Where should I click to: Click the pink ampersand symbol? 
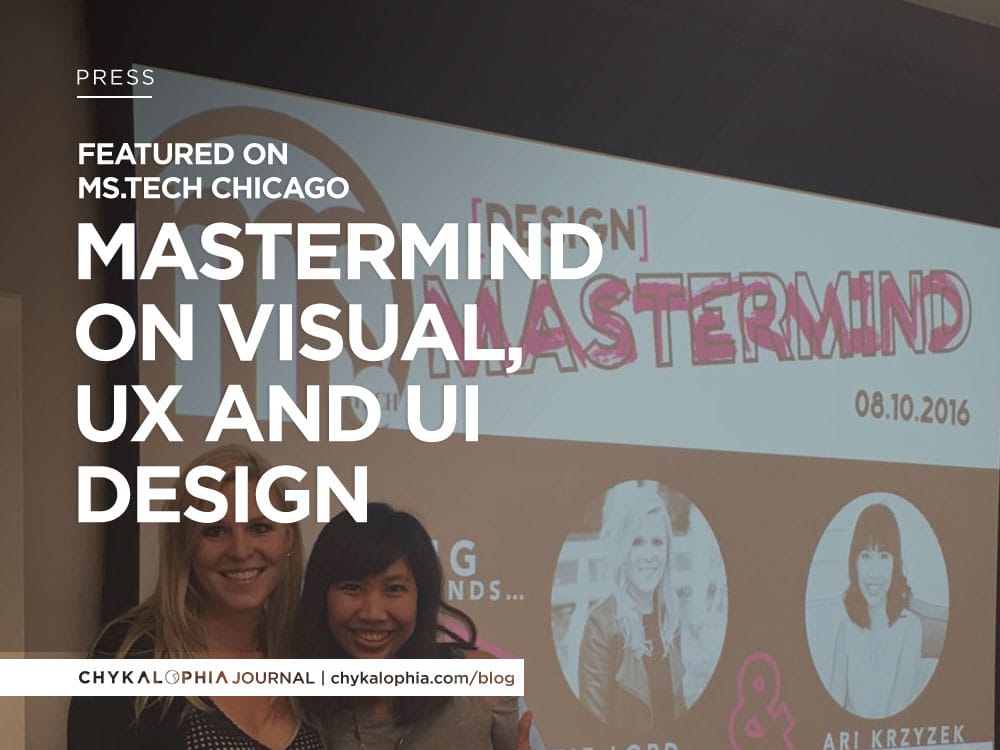[x=760, y=703]
